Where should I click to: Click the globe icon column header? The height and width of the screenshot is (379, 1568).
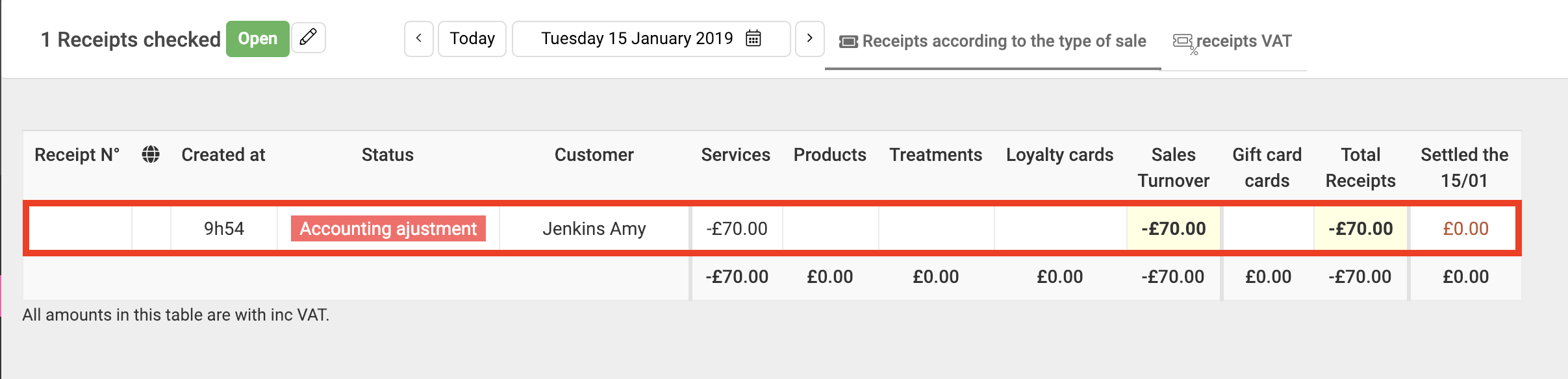pos(151,154)
